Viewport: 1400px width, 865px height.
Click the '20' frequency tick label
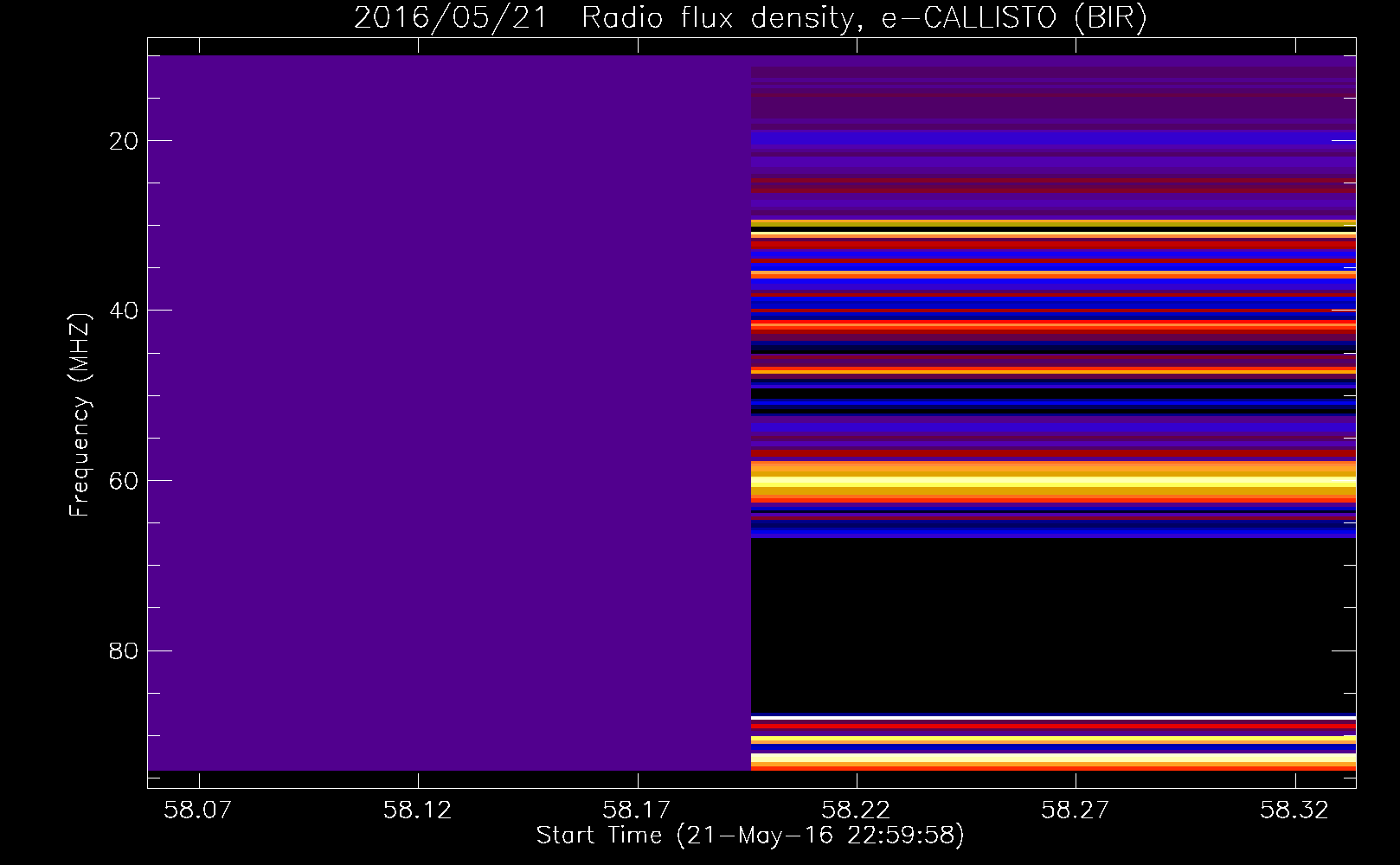pyautogui.click(x=125, y=141)
